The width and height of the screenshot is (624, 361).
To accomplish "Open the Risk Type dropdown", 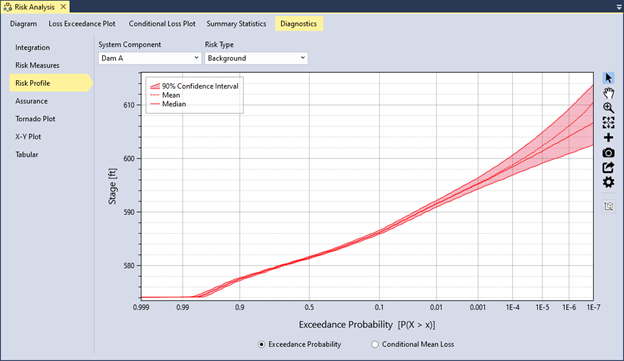I will 256,58.
